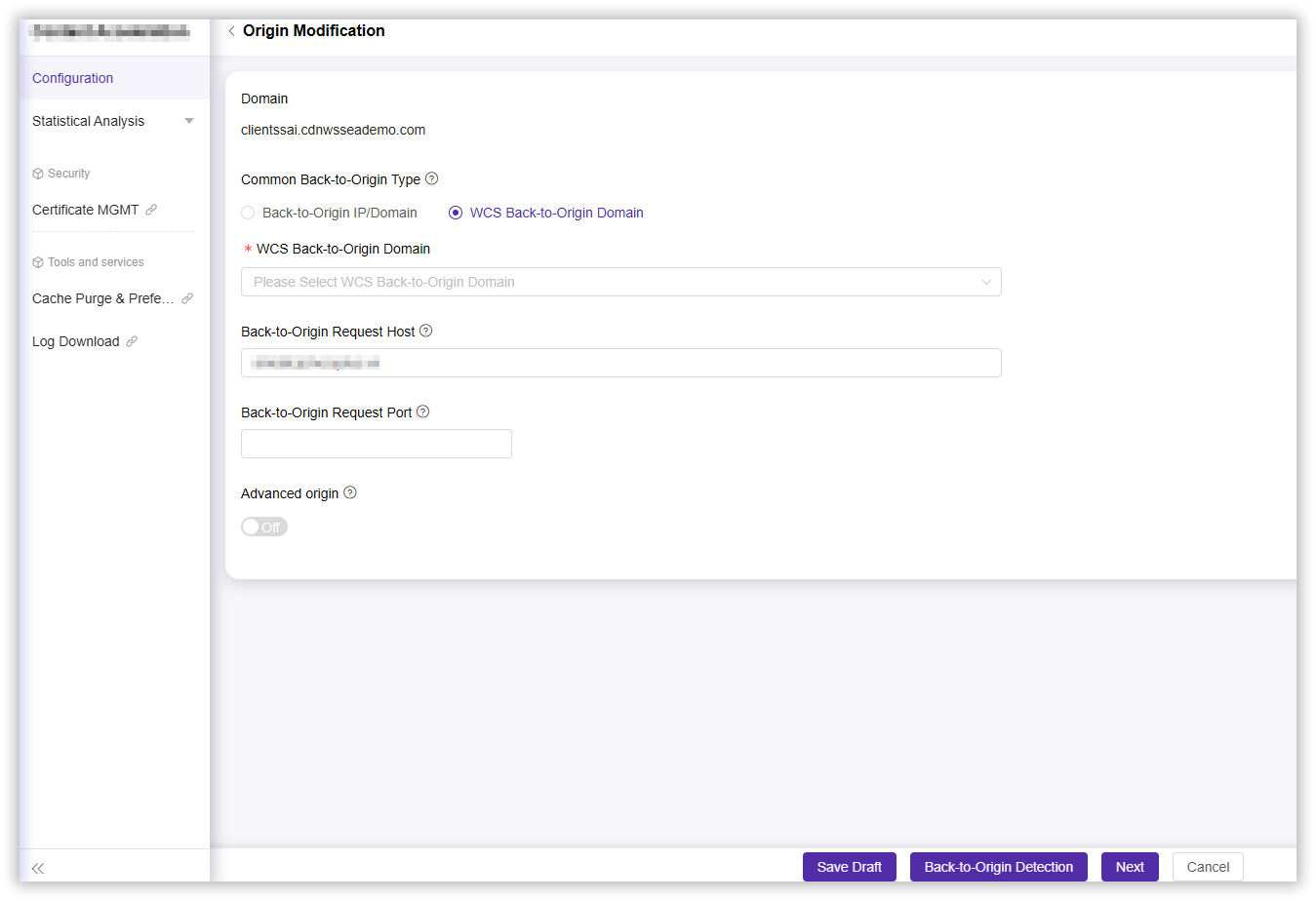The height and width of the screenshot is (901, 1316).
Task: Select Back-to-Origin IP/Domain radio option
Action: (x=249, y=213)
